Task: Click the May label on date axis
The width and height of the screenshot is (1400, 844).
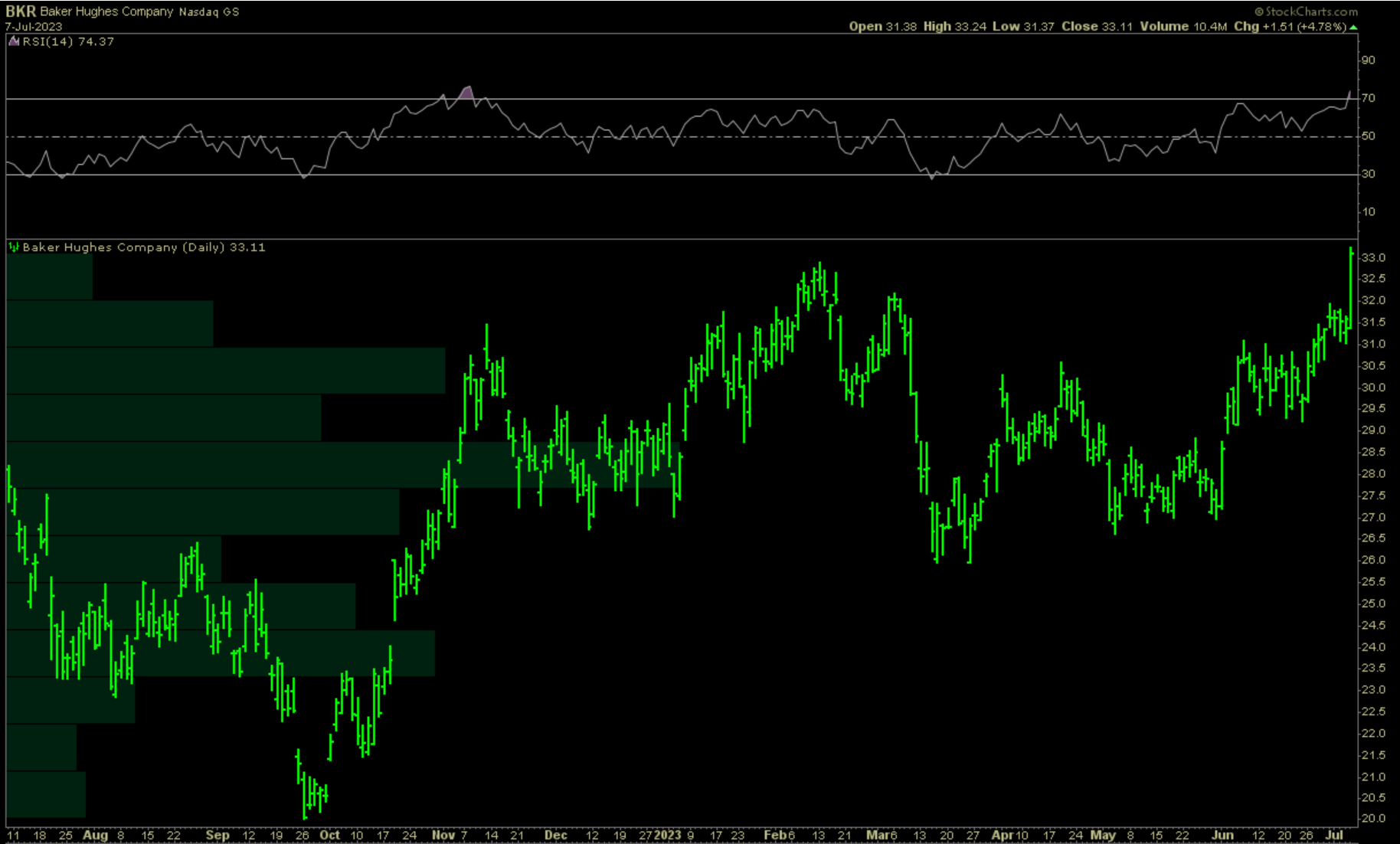Action: pyautogui.click(x=1103, y=835)
